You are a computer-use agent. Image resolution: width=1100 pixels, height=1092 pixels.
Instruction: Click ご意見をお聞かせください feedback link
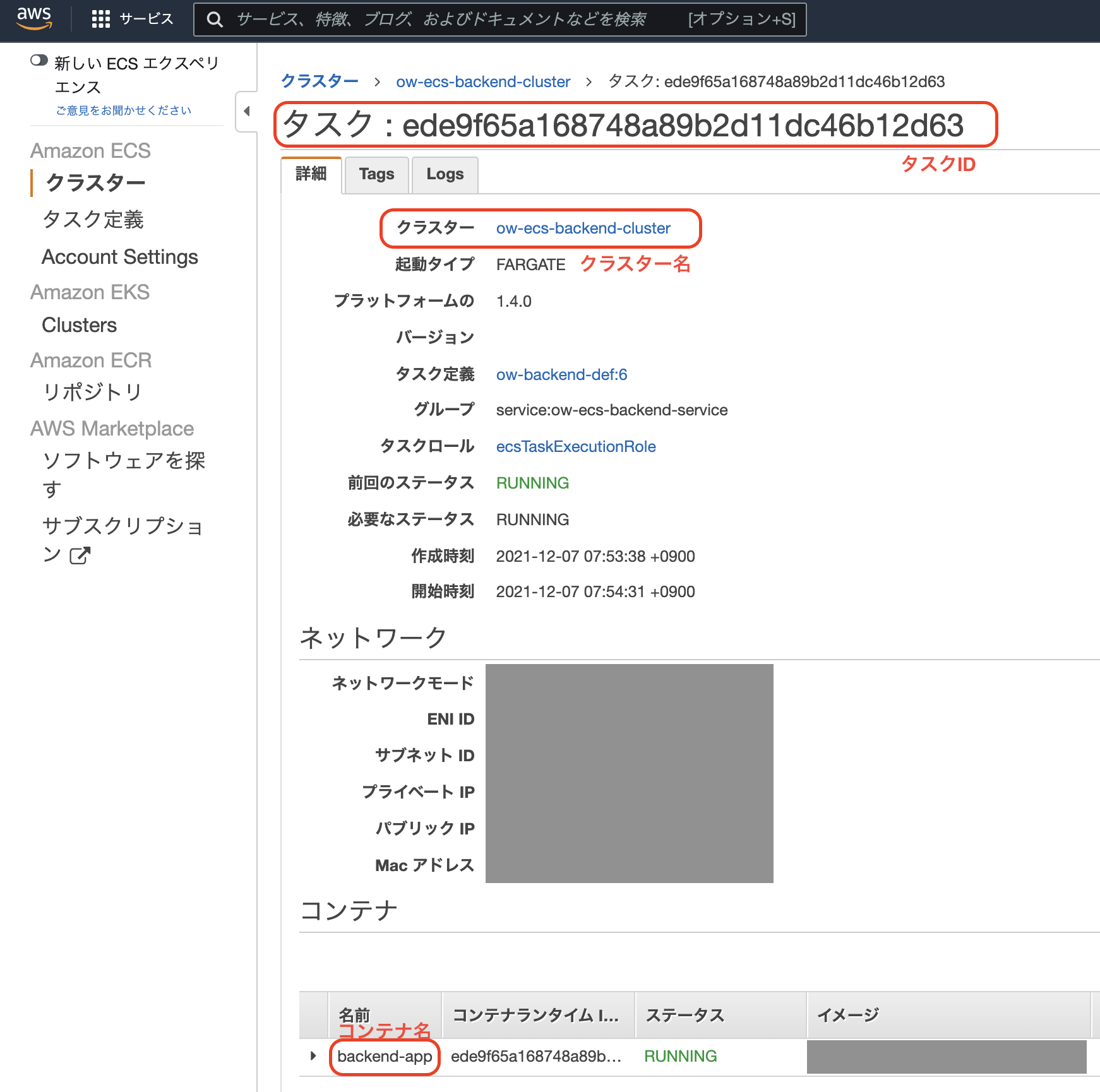click(123, 109)
